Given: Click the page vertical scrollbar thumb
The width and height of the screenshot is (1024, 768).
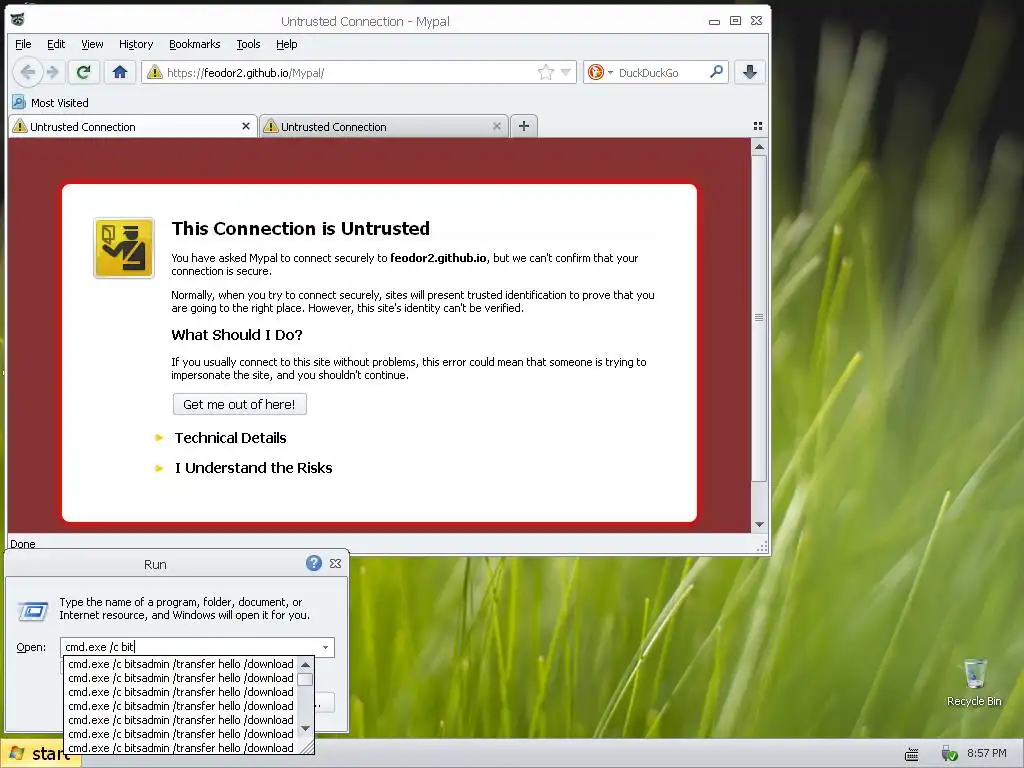Looking at the screenshot, I should (x=759, y=318).
